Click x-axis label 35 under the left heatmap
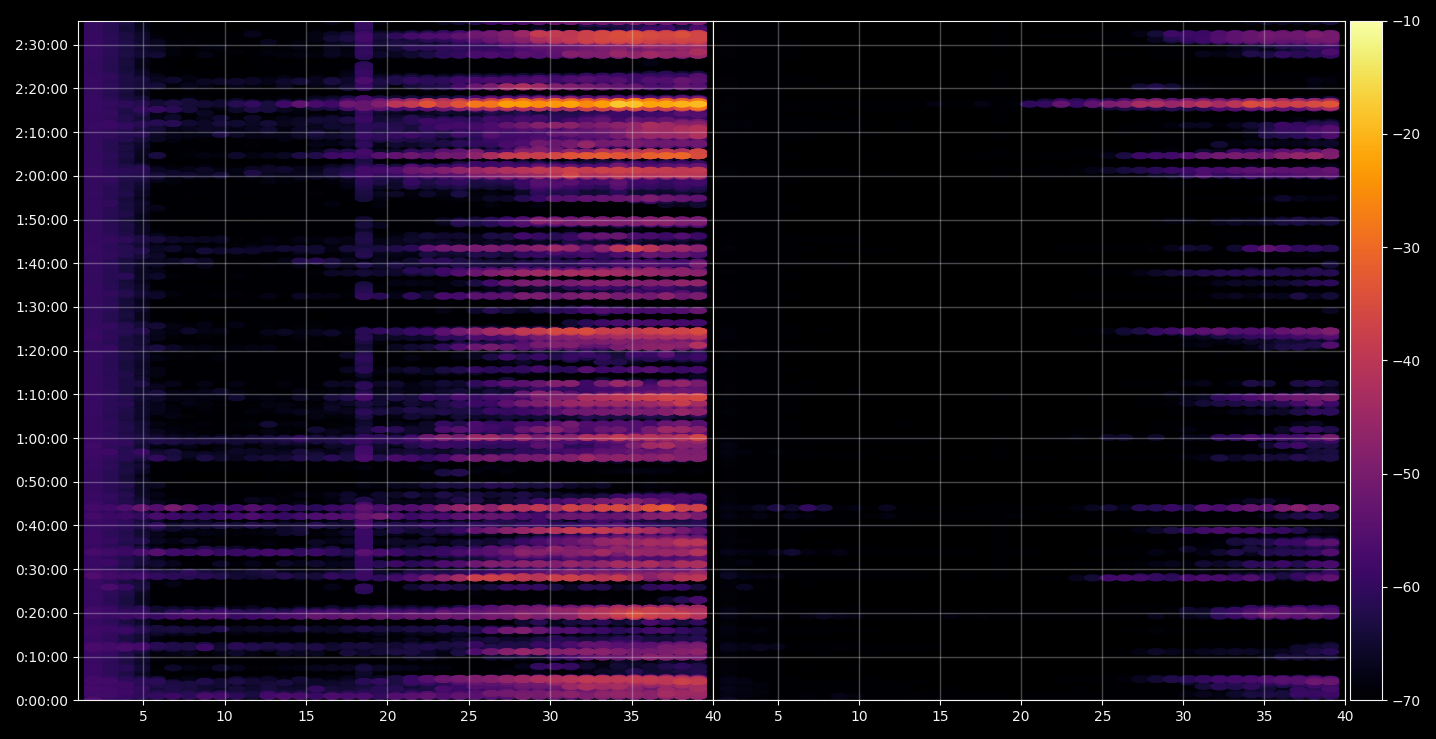The width and height of the screenshot is (1436, 739). (x=632, y=716)
